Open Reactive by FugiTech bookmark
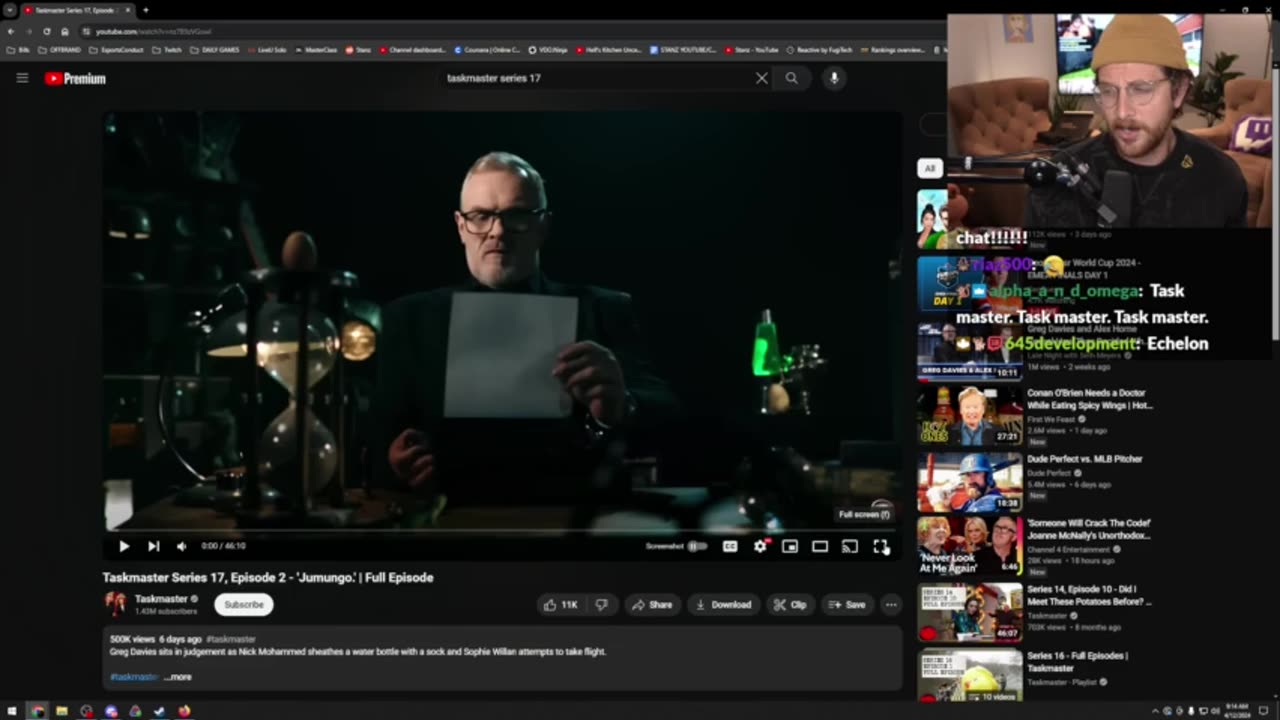Screen dimensions: 1280x720 [819, 49]
